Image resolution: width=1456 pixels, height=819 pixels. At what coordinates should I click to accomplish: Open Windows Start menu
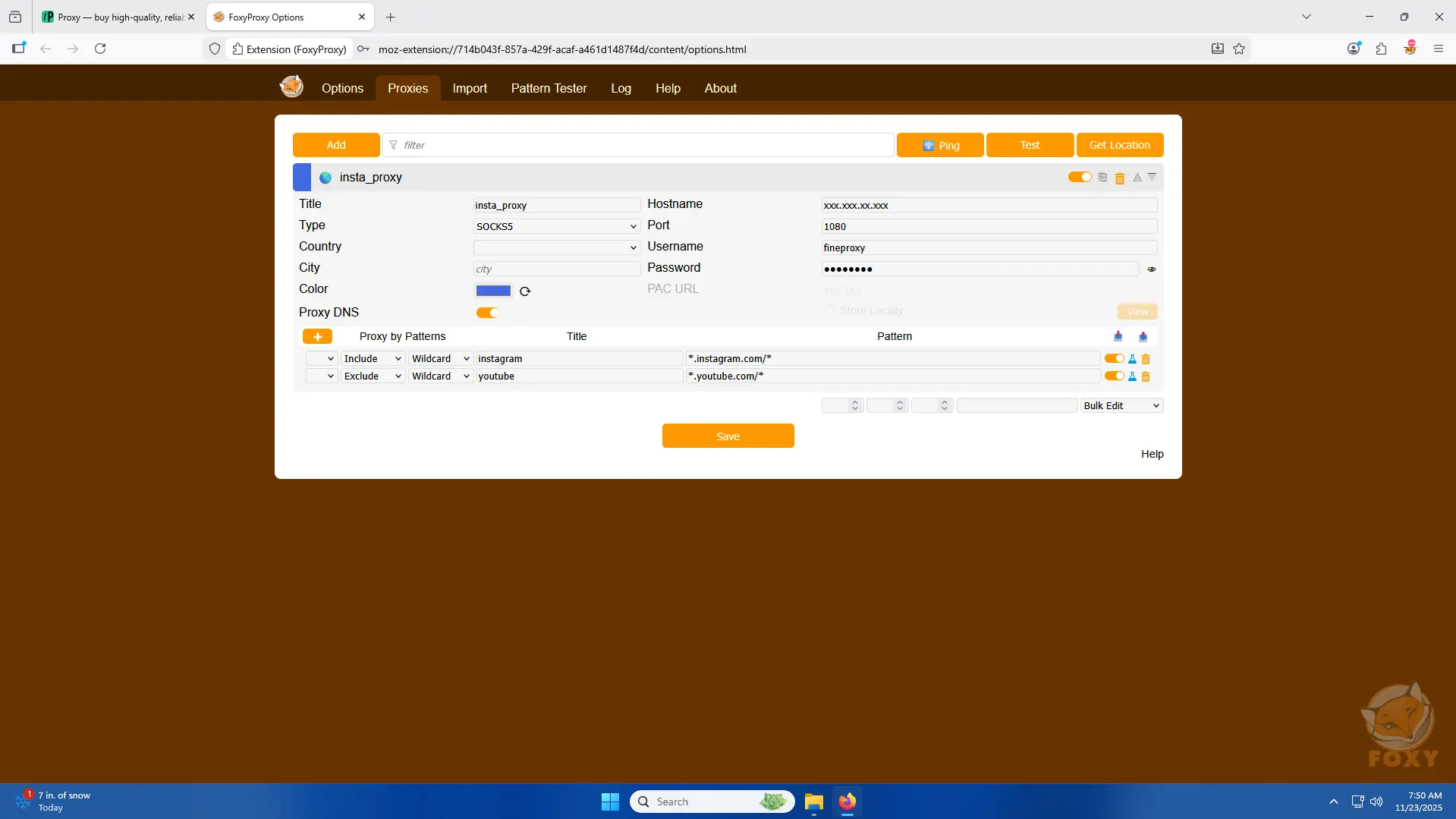[x=610, y=802]
